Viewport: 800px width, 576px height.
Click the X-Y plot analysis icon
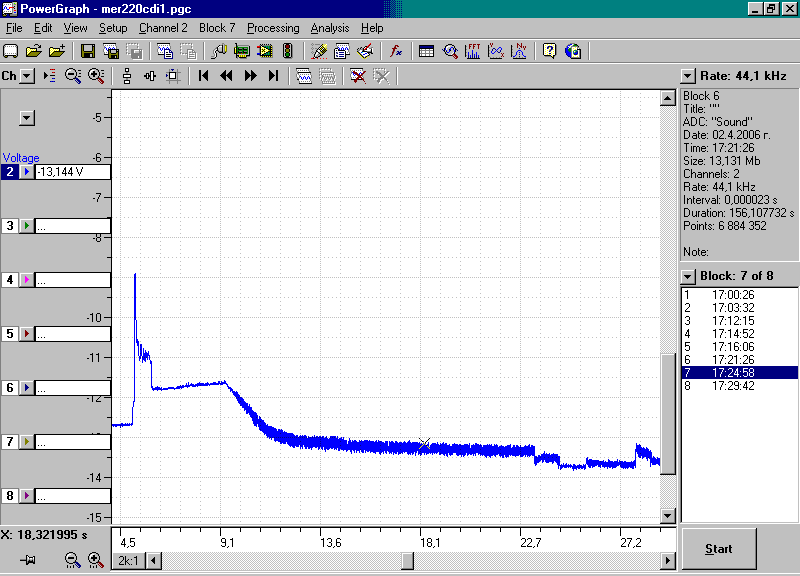tap(496, 51)
